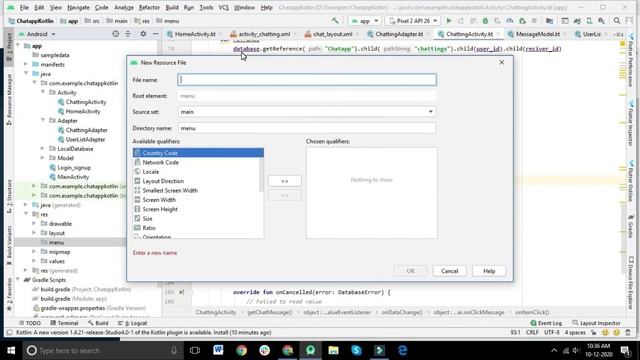Switch to MessageModel.kt tab
The height and width of the screenshot is (360, 640).
538,34
